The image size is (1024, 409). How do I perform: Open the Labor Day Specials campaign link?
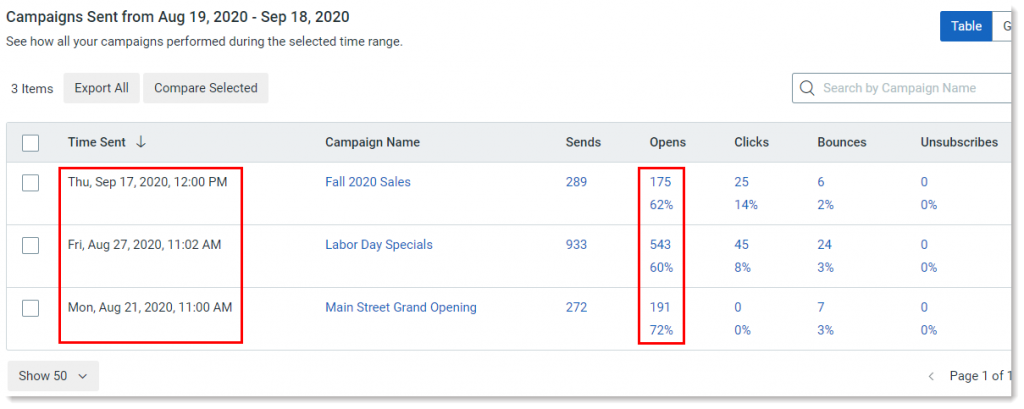coord(379,245)
